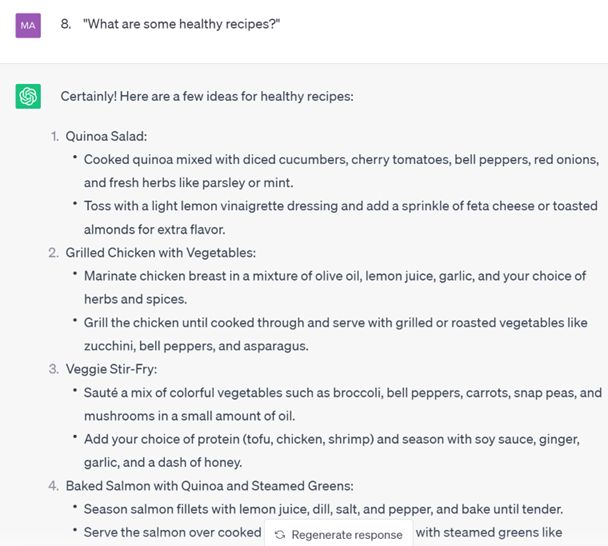Click the "Certainly! Here are a few ideas" line
This screenshot has width=608, height=546.
tap(207, 96)
